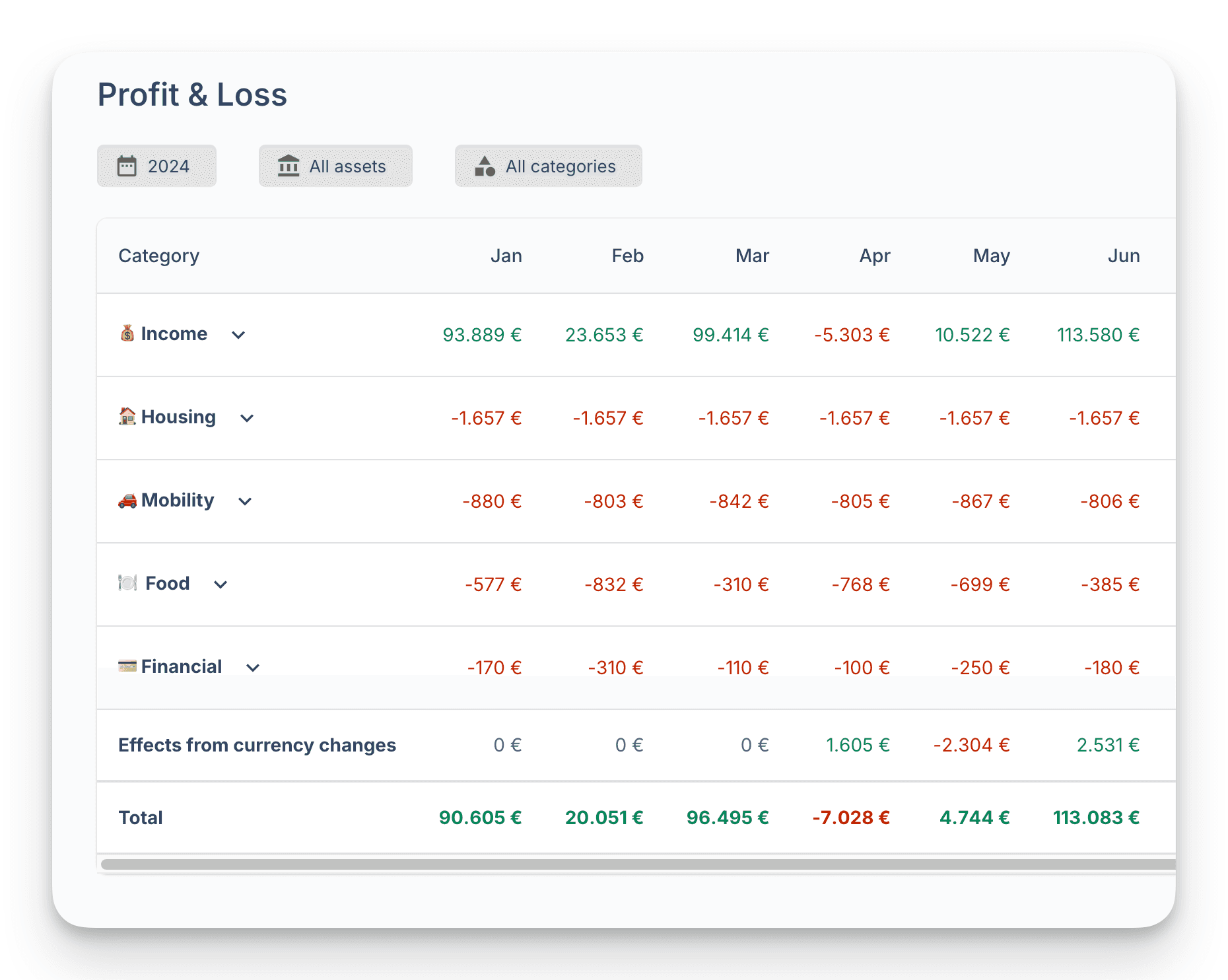Viewport: 1228px width, 980px height.
Task: Click the calendar icon in year filter
Action: (x=127, y=166)
